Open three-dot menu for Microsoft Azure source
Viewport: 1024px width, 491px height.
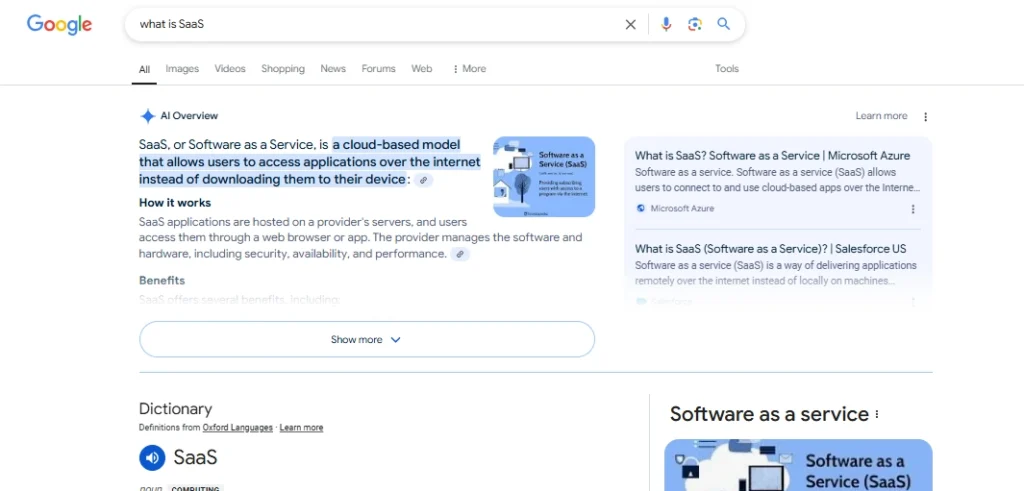913,209
